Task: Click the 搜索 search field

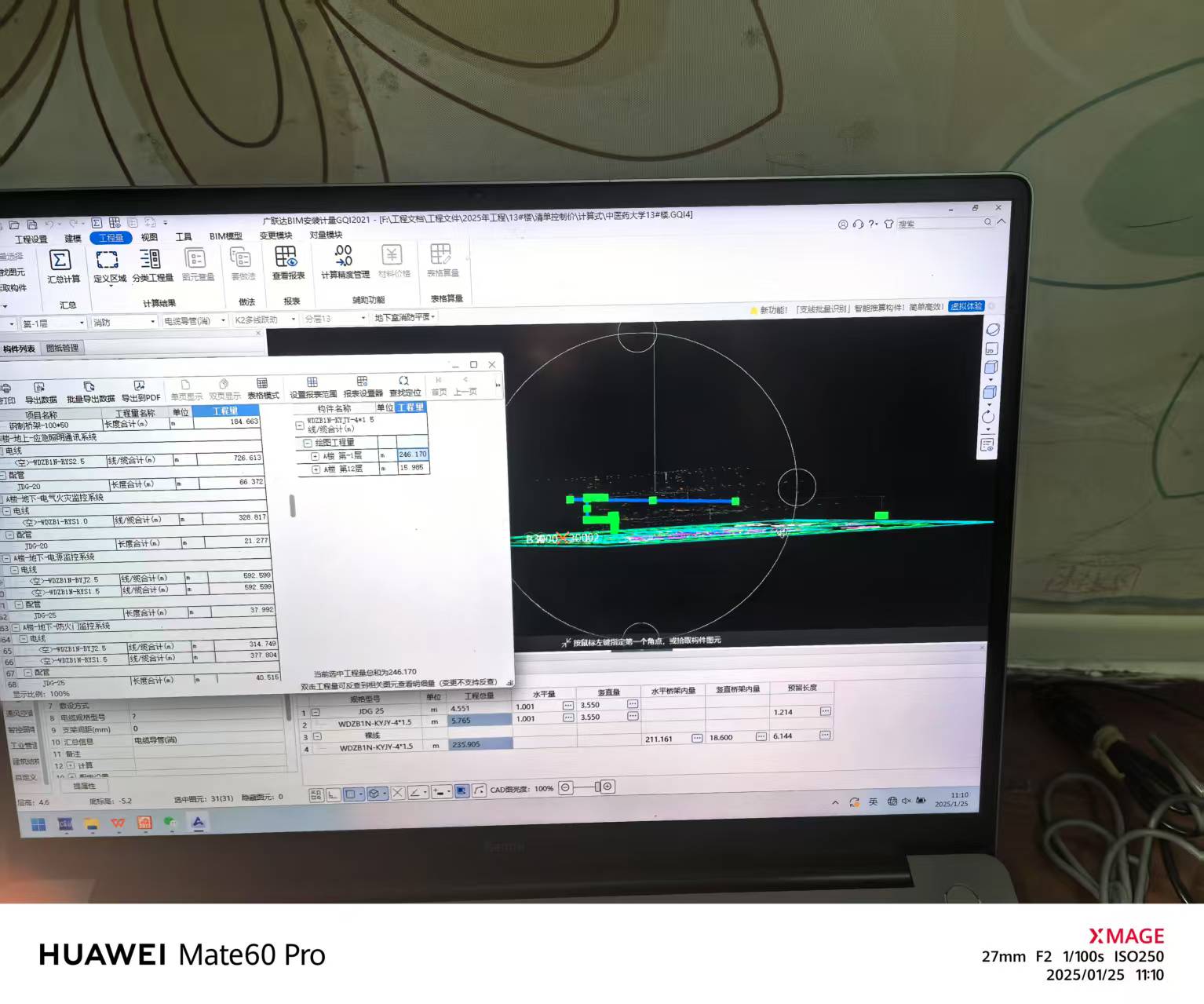Action: 945,223
